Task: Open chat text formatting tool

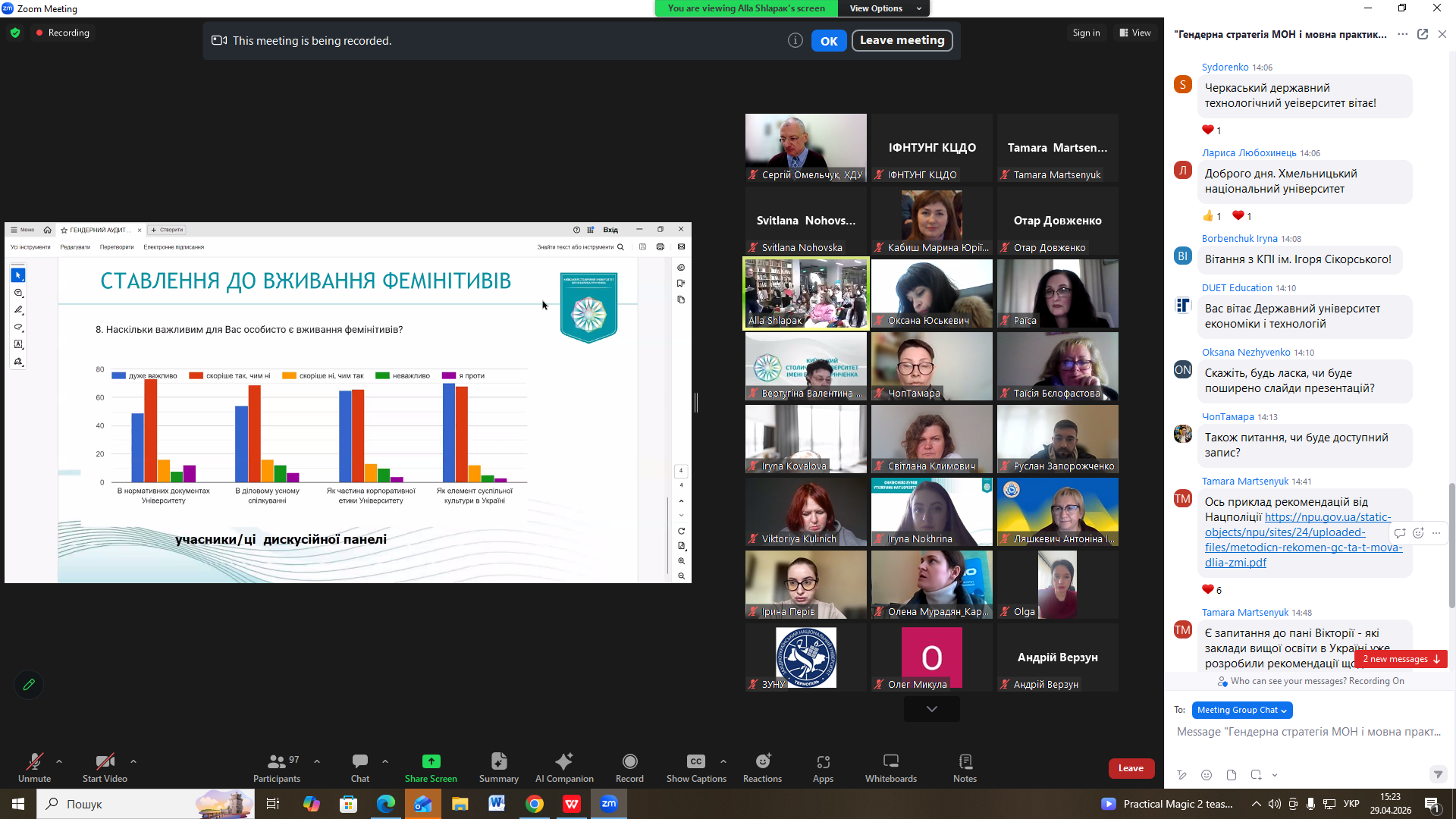Action: [1181, 775]
